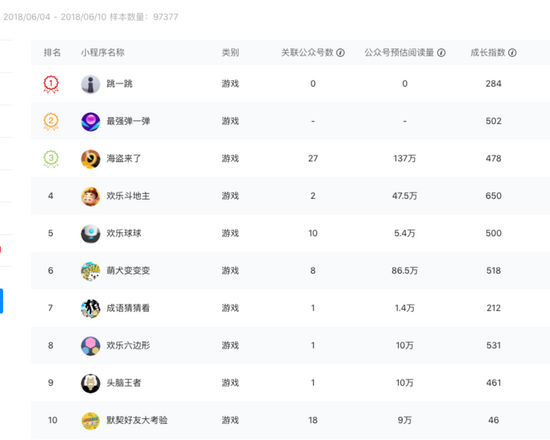Open the 最强弹一弹 app icon
Image resolution: width=550 pixels, height=440 pixels.
(x=90, y=122)
